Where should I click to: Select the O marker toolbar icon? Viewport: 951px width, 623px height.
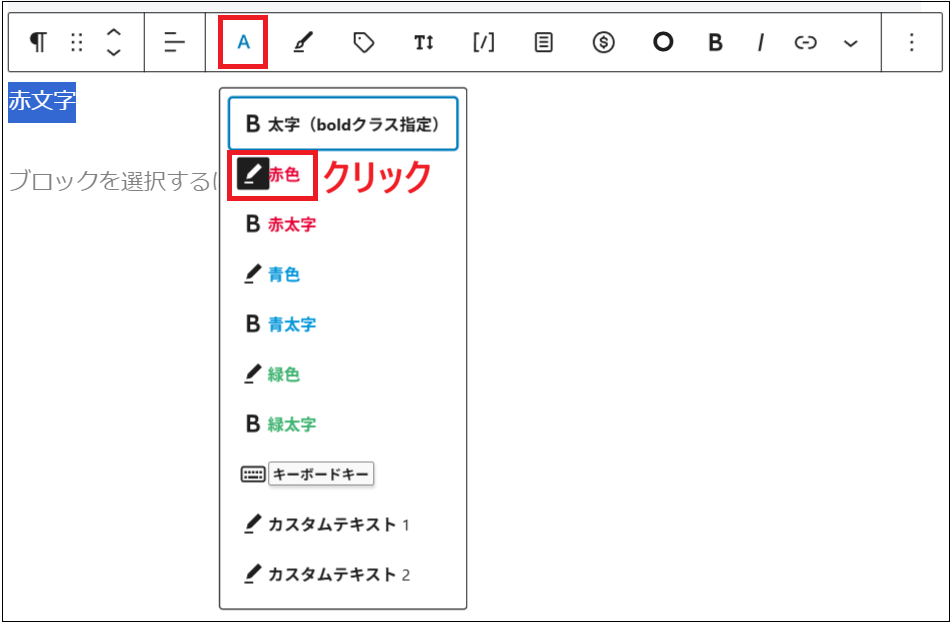click(x=663, y=42)
